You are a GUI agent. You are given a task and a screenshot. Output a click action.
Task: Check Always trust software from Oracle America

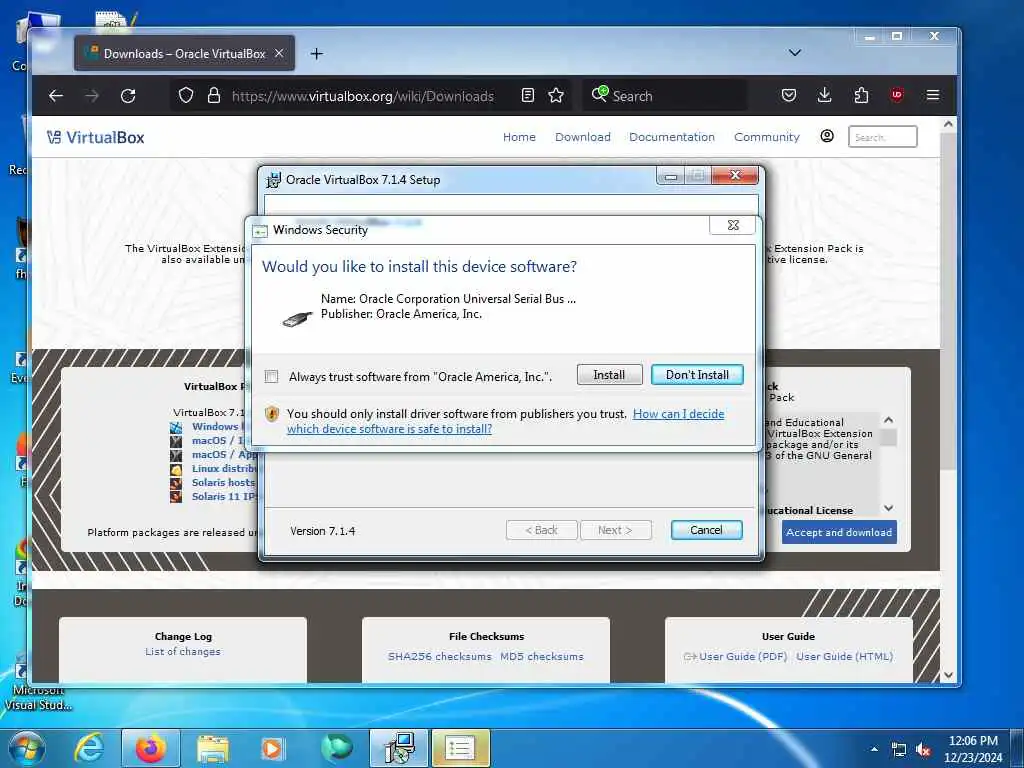click(x=272, y=376)
